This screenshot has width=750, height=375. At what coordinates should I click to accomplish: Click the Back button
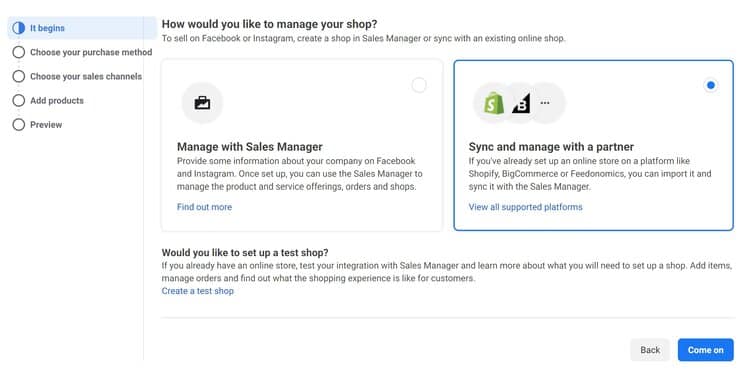(650, 350)
